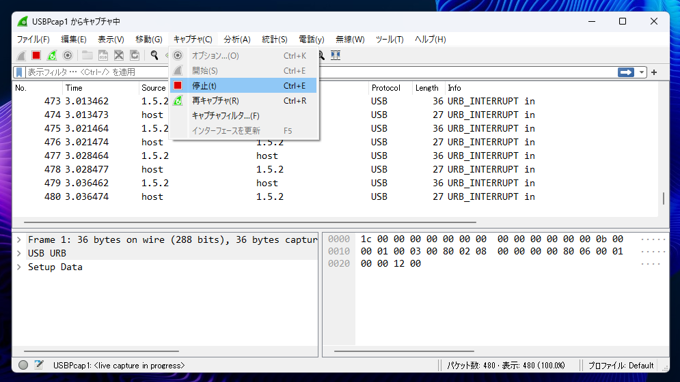Expand the Setup Data tree item

(x=19, y=267)
